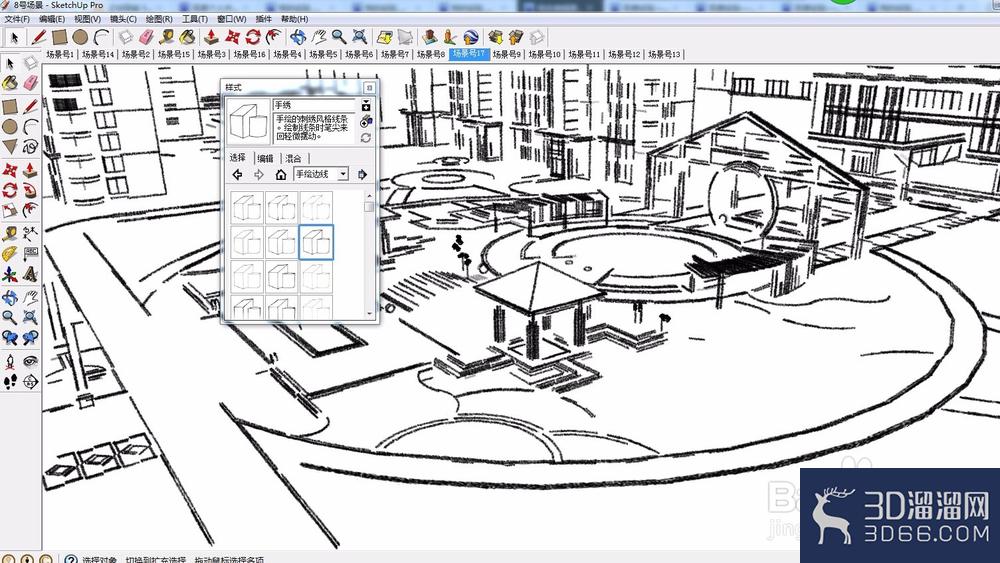Select the Circle tool in top toolbar
Viewport: 1000px width, 563px height.
[80, 37]
